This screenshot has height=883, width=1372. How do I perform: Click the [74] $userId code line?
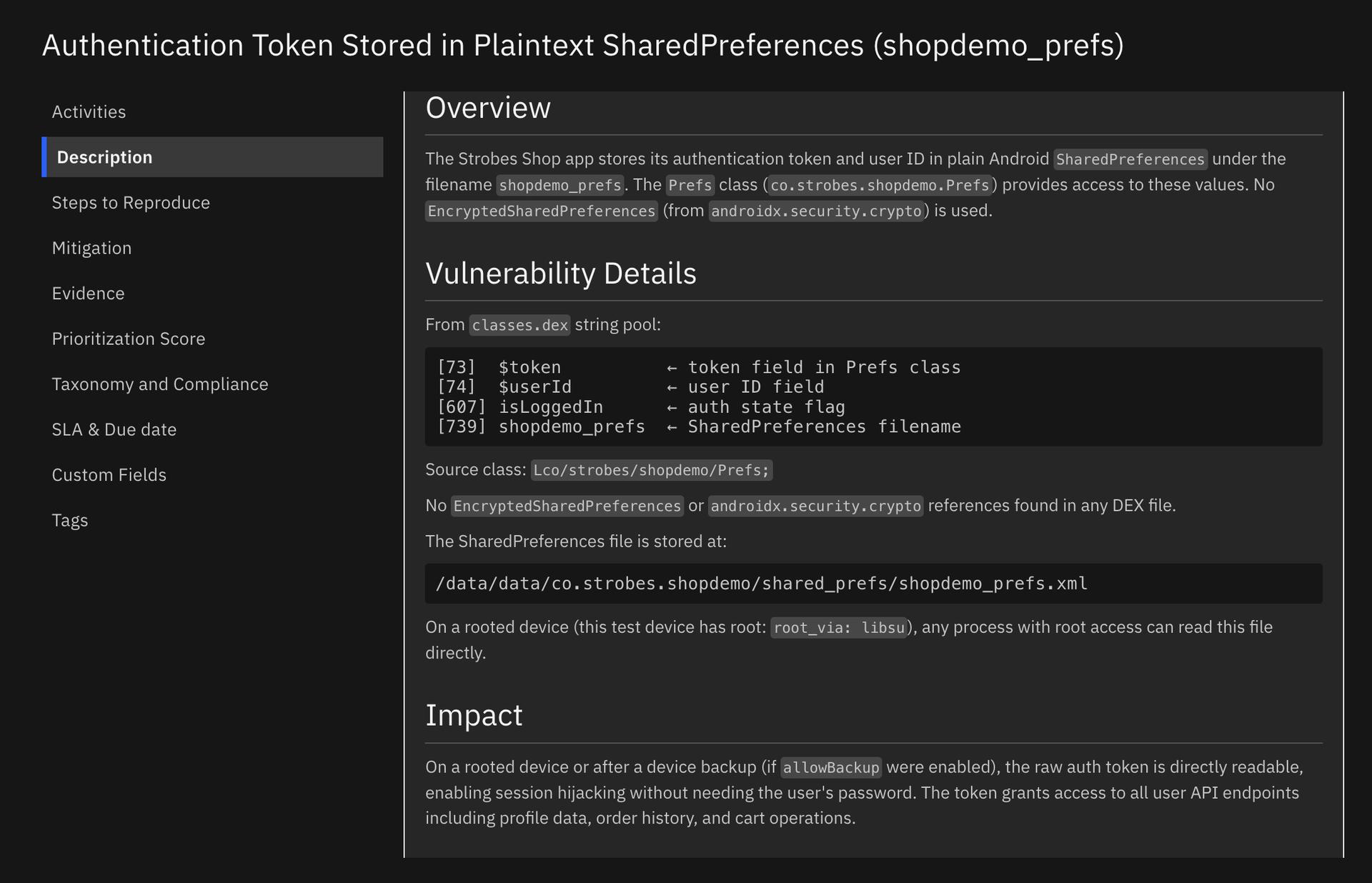tap(630, 387)
